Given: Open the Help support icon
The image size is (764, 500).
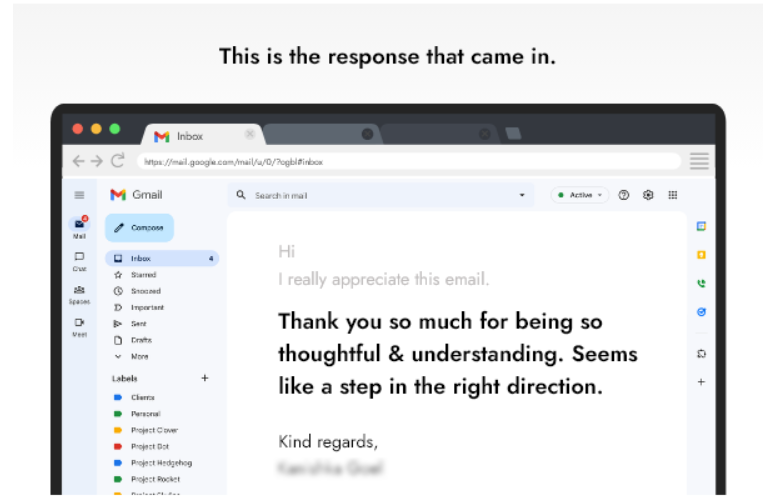Looking at the screenshot, I should pyautogui.click(x=624, y=195).
